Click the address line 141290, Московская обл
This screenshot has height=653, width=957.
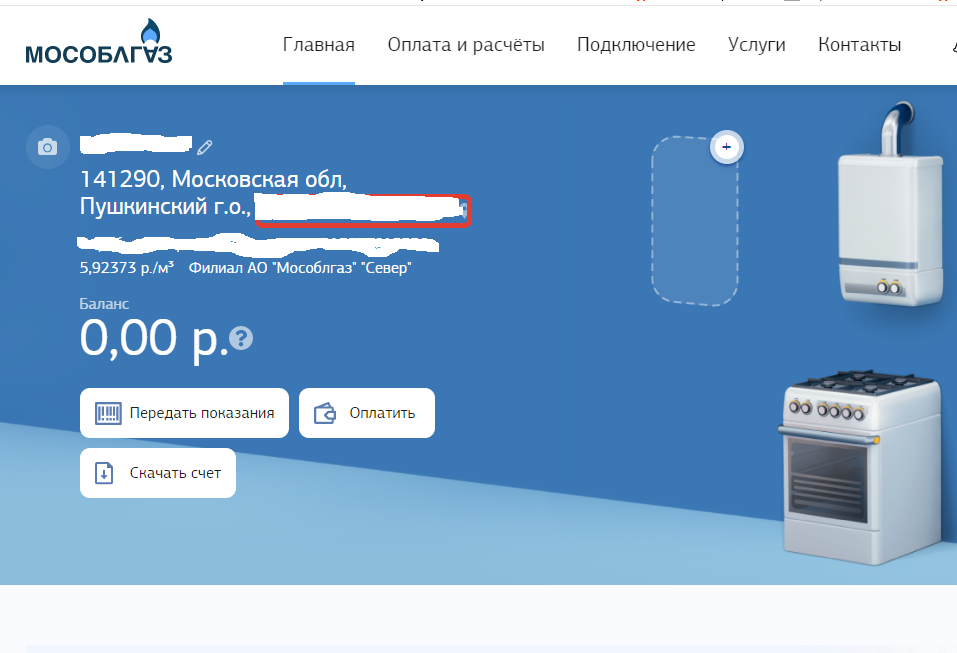[x=214, y=179]
